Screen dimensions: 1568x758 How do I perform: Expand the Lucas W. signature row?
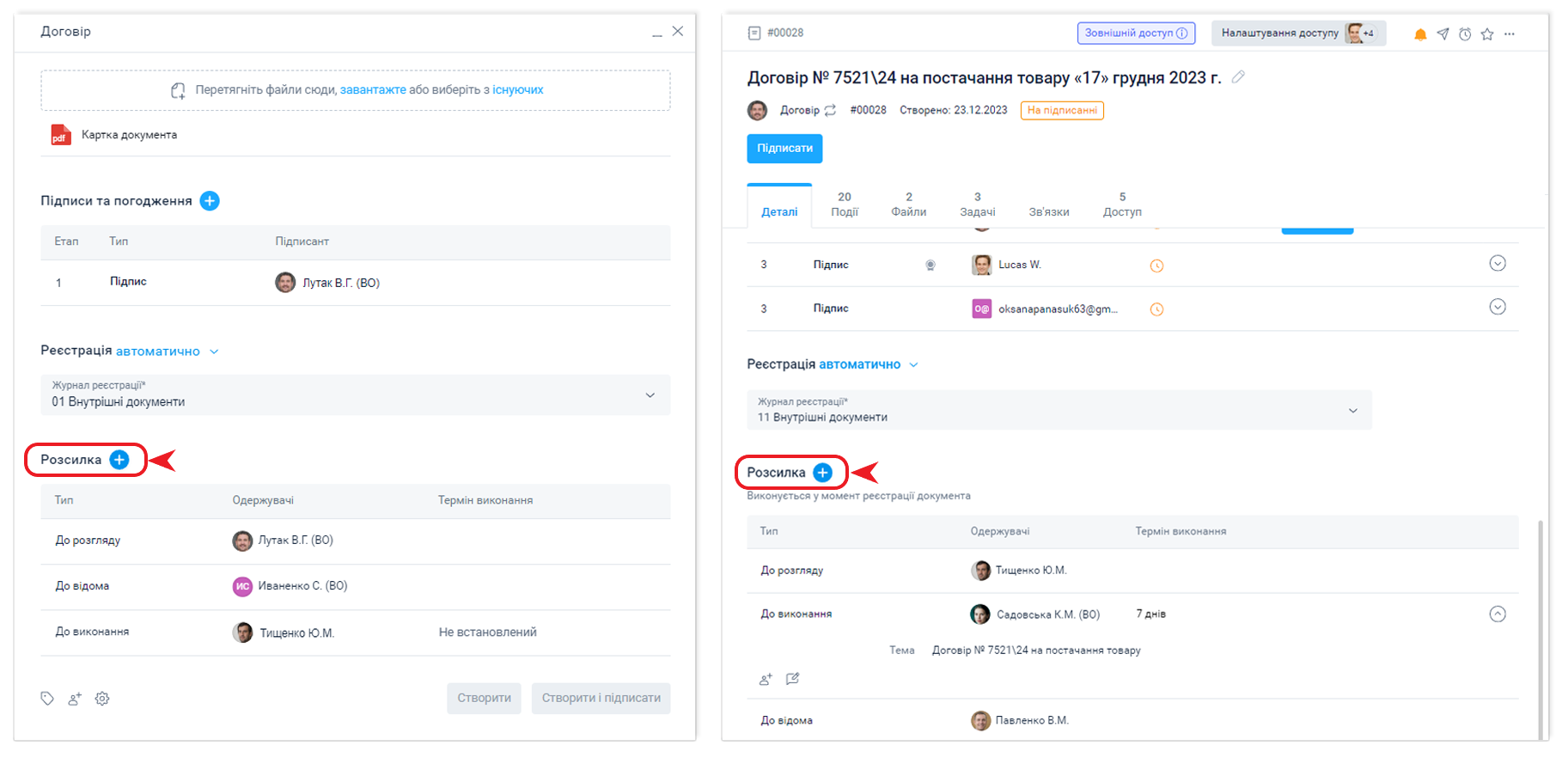[x=1497, y=264]
